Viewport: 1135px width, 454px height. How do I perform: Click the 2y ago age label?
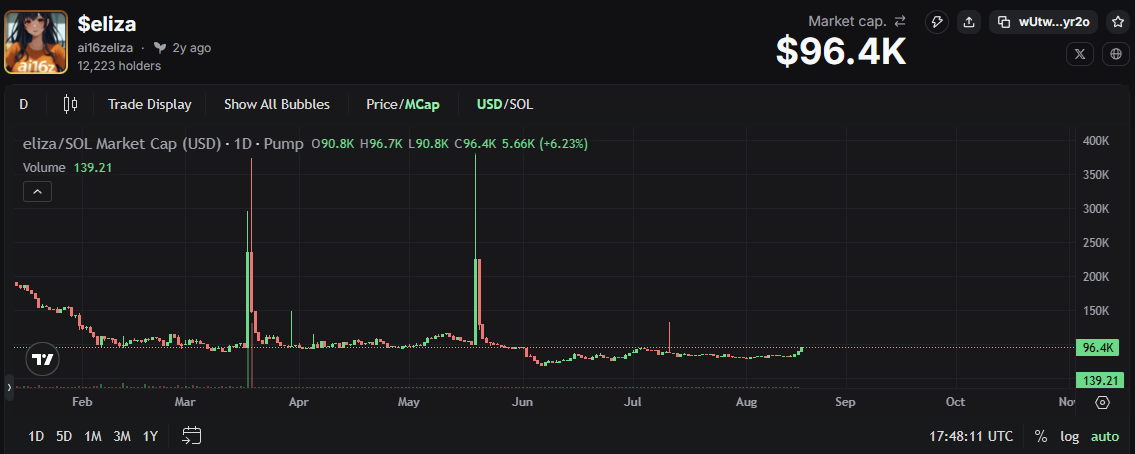click(x=191, y=48)
